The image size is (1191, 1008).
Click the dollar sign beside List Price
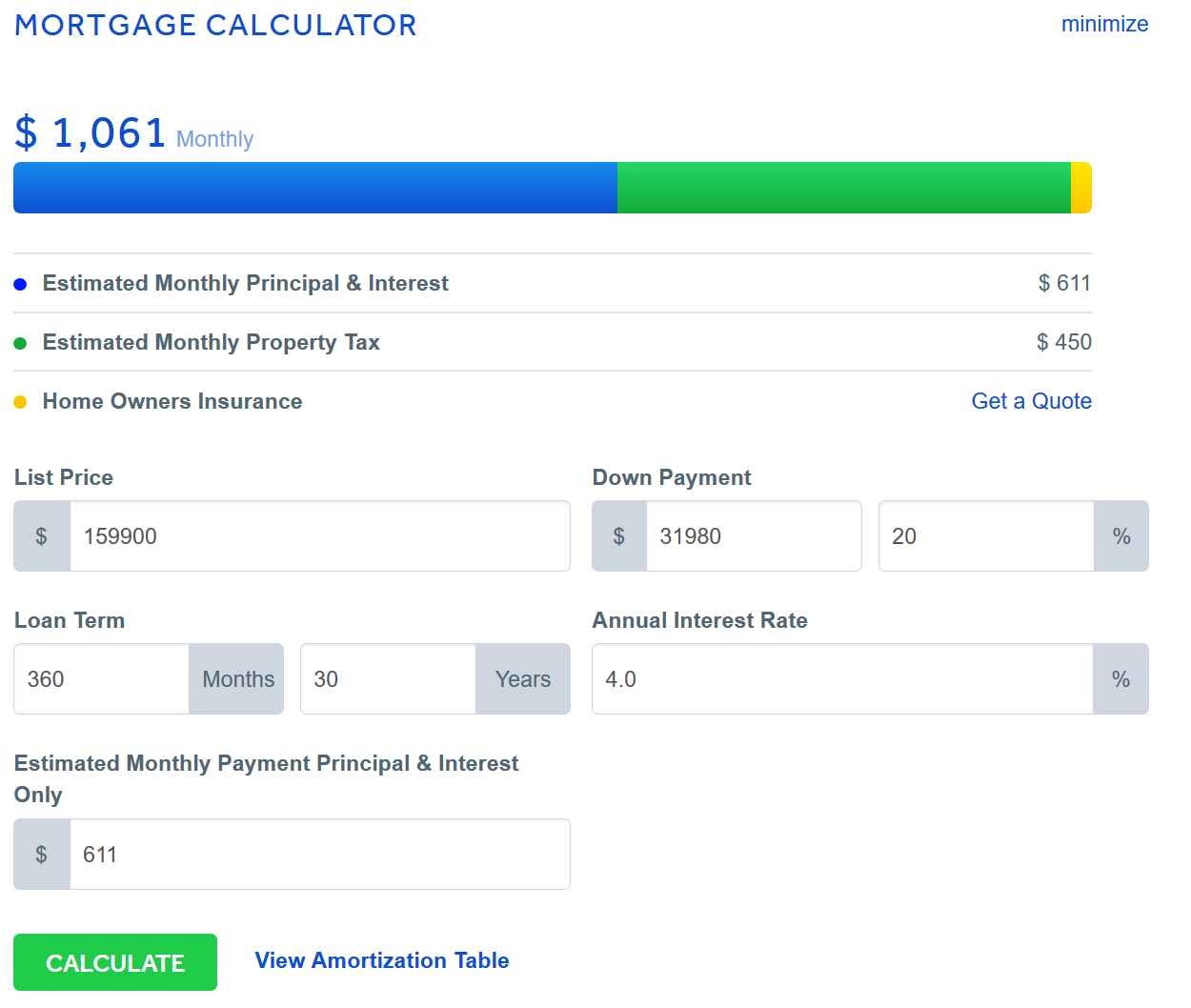coord(41,536)
